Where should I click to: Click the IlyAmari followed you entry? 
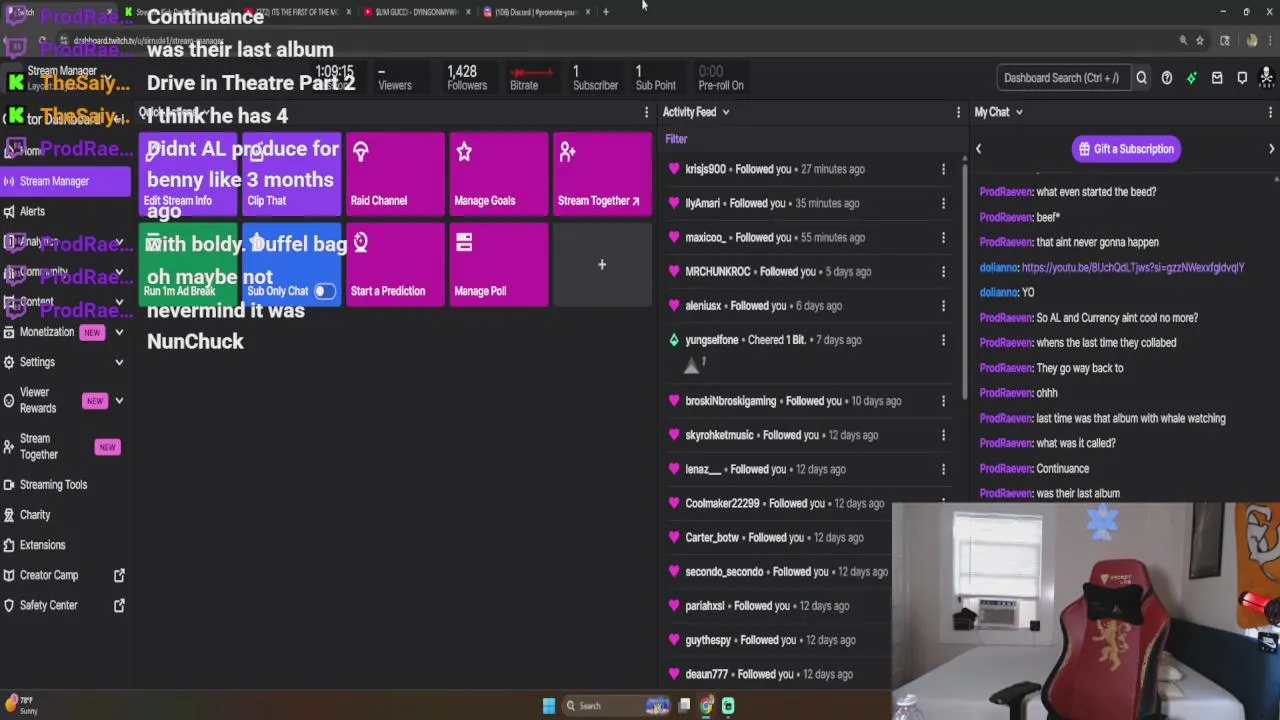[806, 203]
